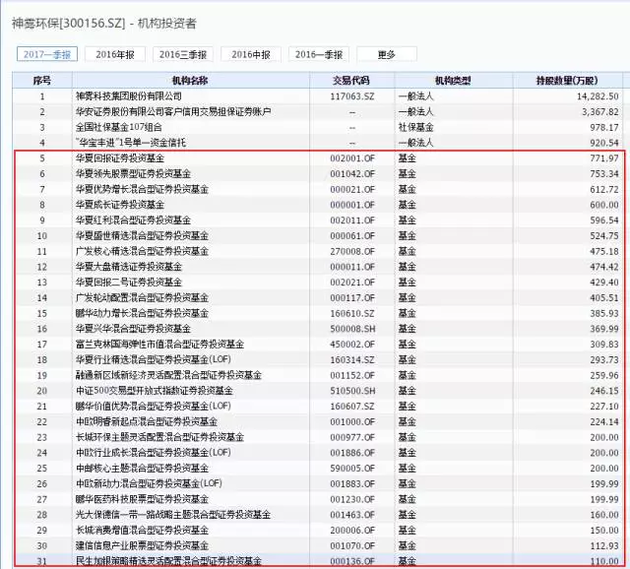Click 长城环保主题灵活配置混合型证券投资基金 row
630x569 pixels.
317,438
